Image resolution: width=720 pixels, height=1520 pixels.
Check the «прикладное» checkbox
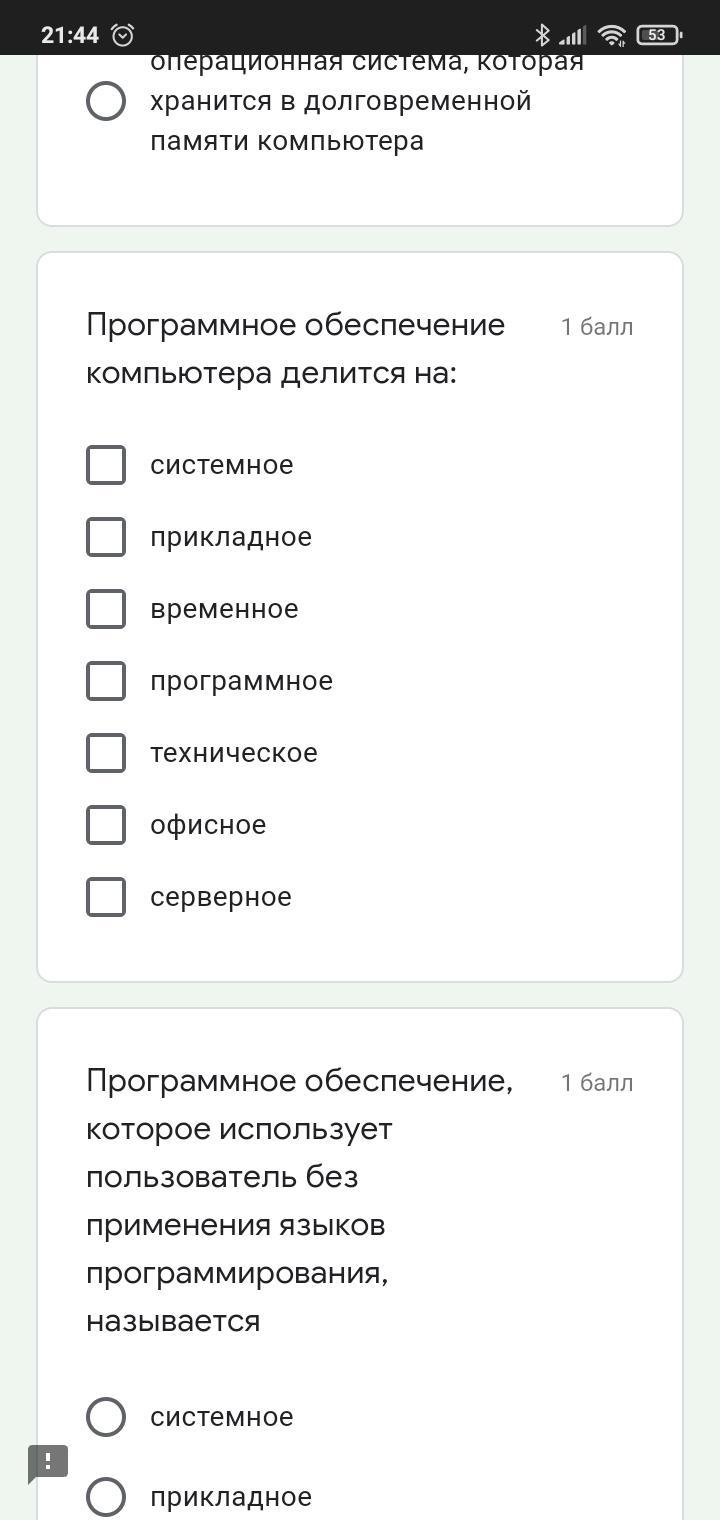[106, 537]
